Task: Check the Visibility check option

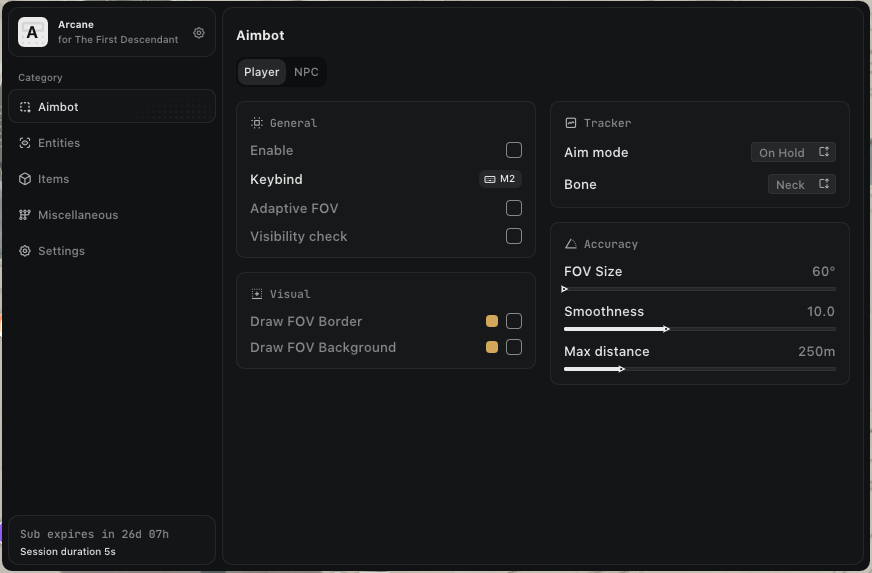Action: click(x=513, y=236)
